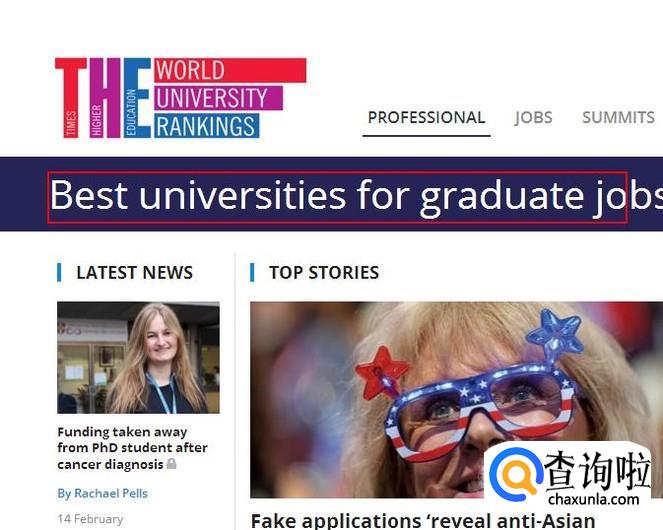Viewport: 663px width, 530px height.
Task: Click the 查询啦 Chinese watermark text
Action: pyautogui.click(x=597, y=470)
